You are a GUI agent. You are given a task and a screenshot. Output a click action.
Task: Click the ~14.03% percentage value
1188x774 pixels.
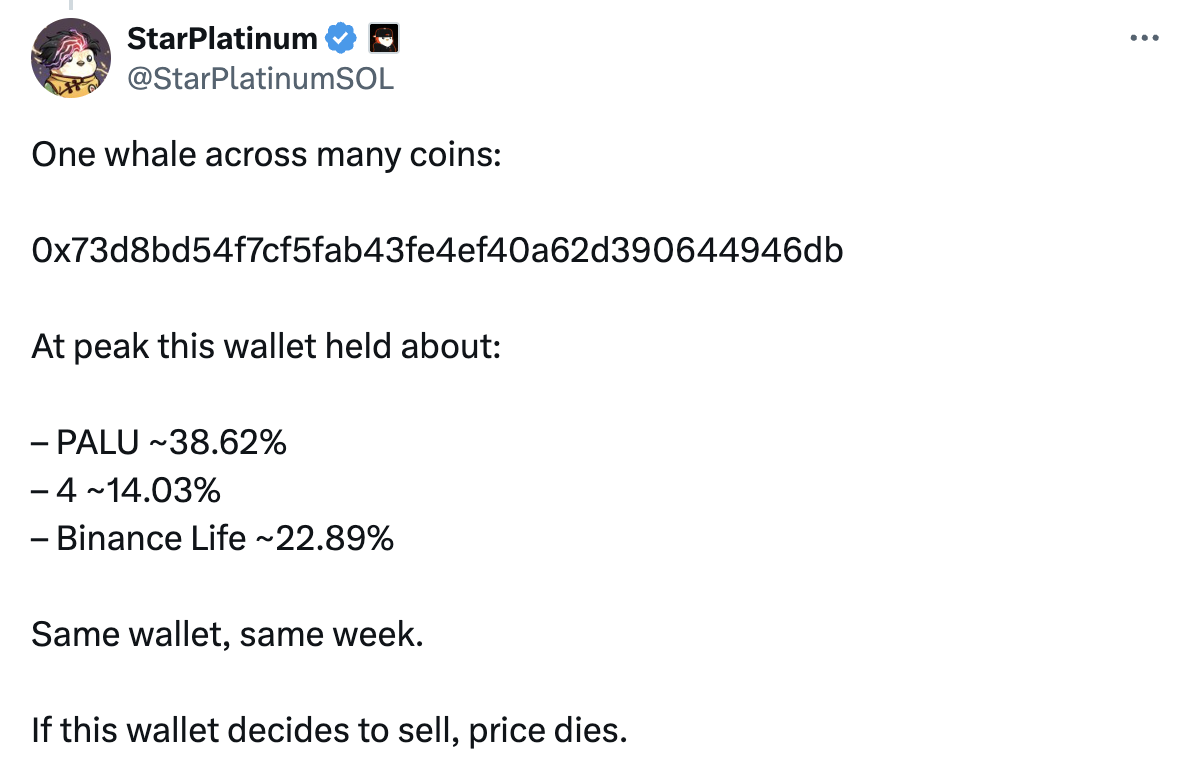(151, 491)
